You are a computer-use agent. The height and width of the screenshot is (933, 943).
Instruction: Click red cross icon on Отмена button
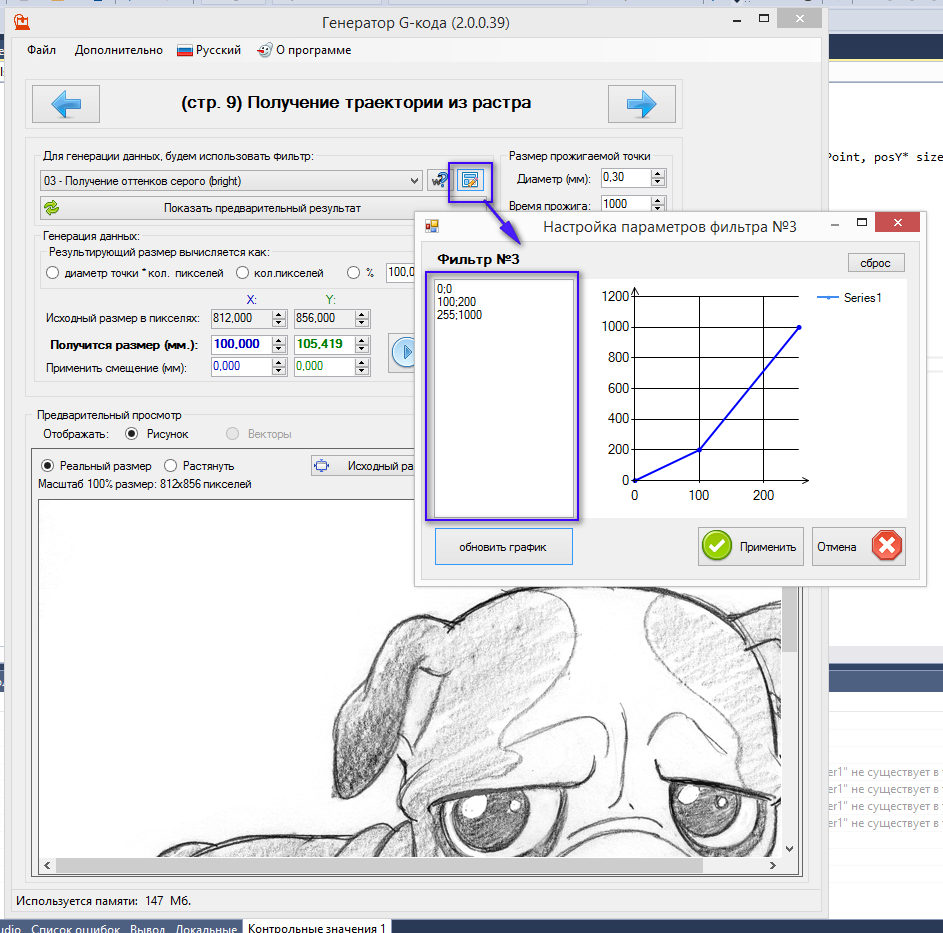[887, 546]
